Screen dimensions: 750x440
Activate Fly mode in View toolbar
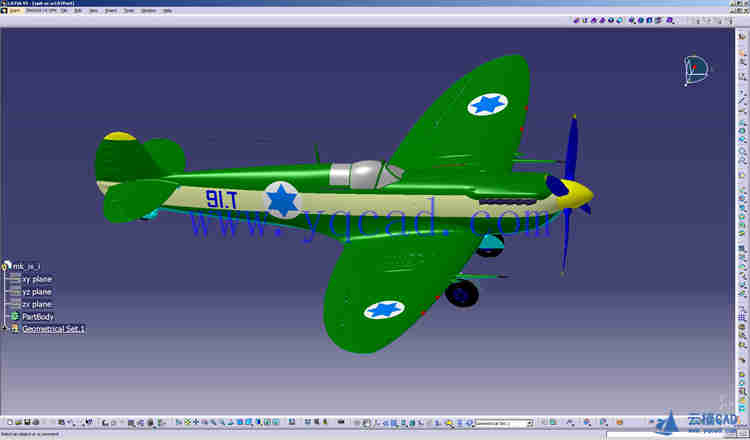point(178,423)
